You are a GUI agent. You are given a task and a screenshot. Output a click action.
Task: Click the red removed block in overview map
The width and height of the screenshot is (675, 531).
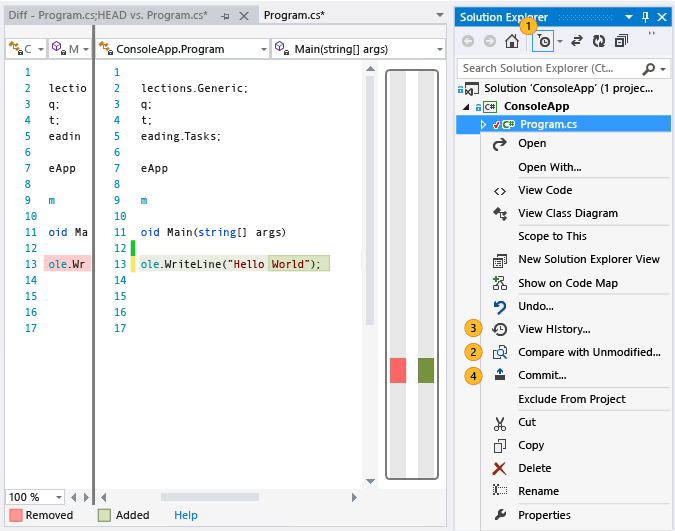coord(398,370)
